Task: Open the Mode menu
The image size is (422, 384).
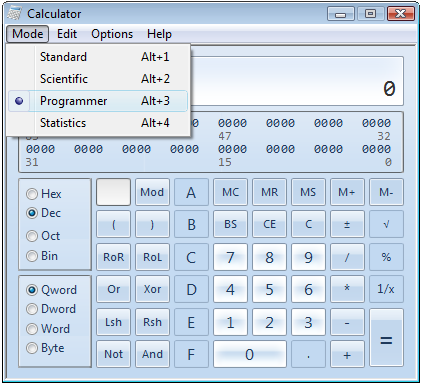Action: [x=27, y=34]
